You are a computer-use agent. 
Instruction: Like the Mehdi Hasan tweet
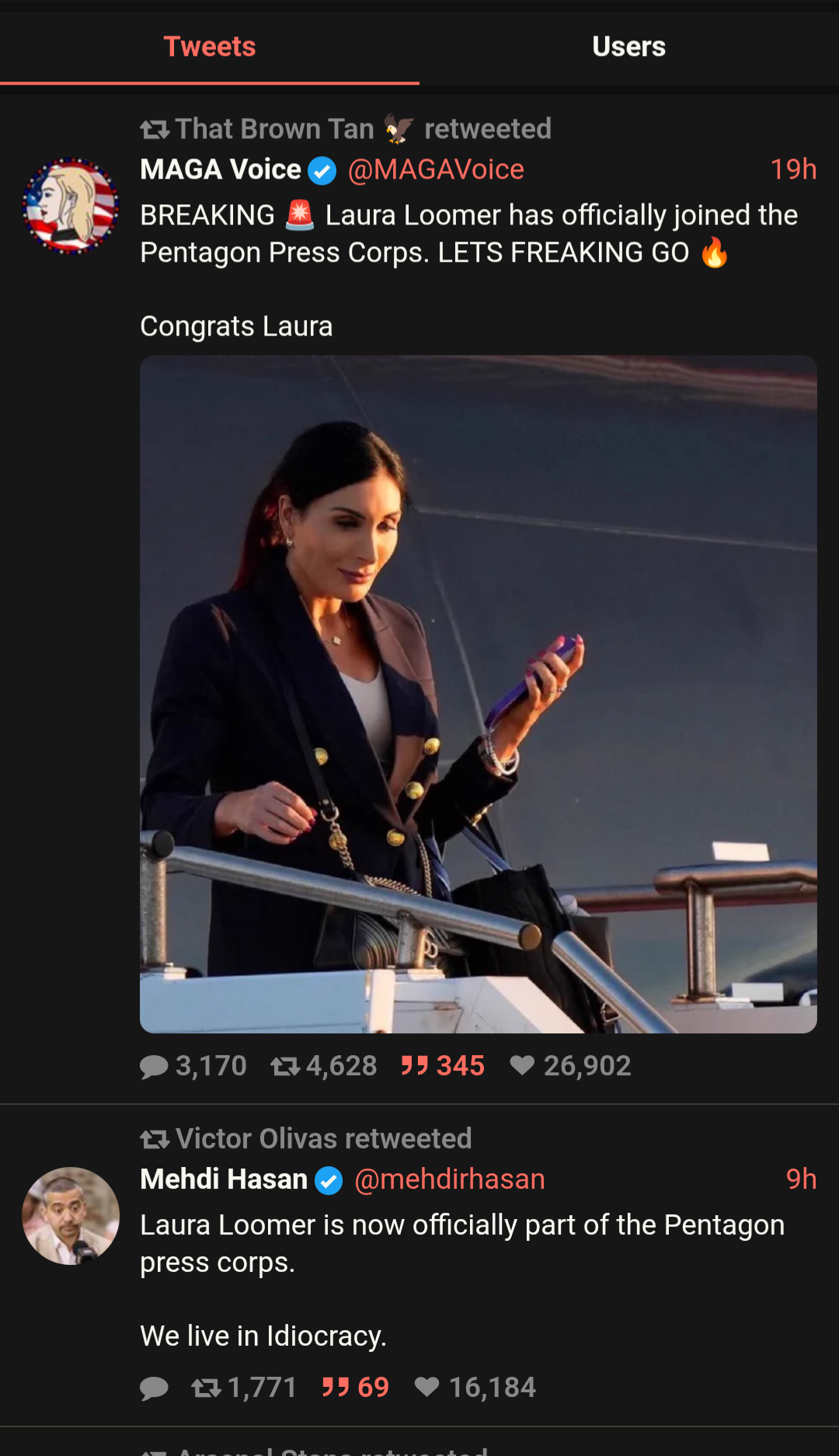click(475, 1388)
